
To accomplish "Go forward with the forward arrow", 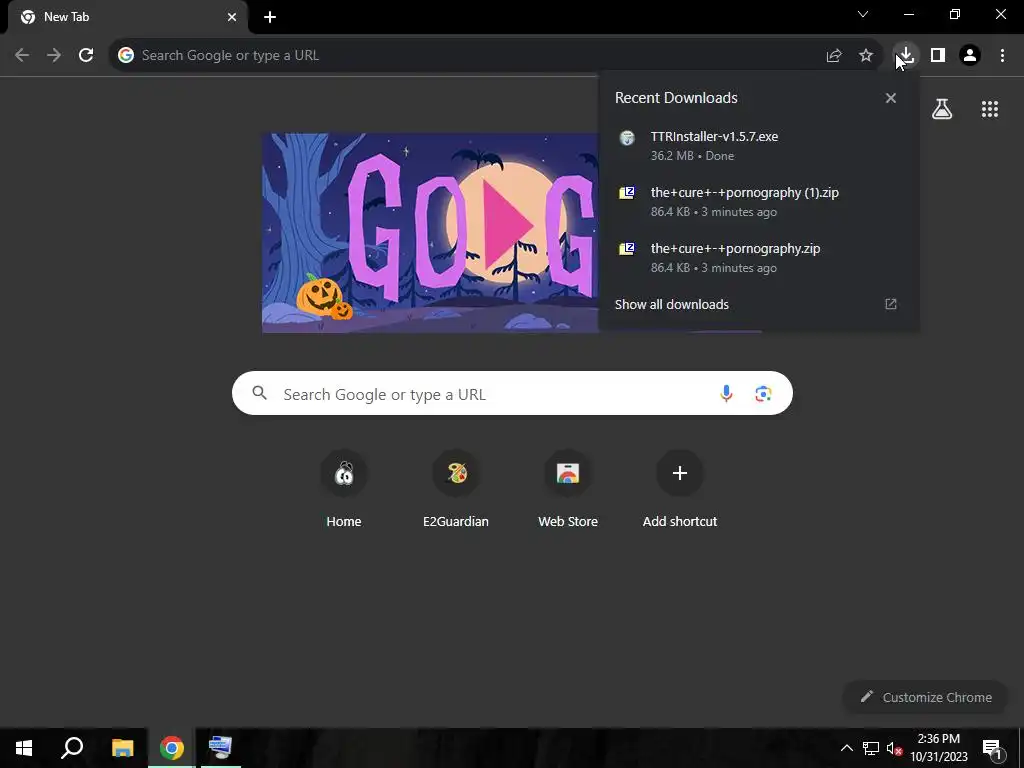I will (54, 56).
